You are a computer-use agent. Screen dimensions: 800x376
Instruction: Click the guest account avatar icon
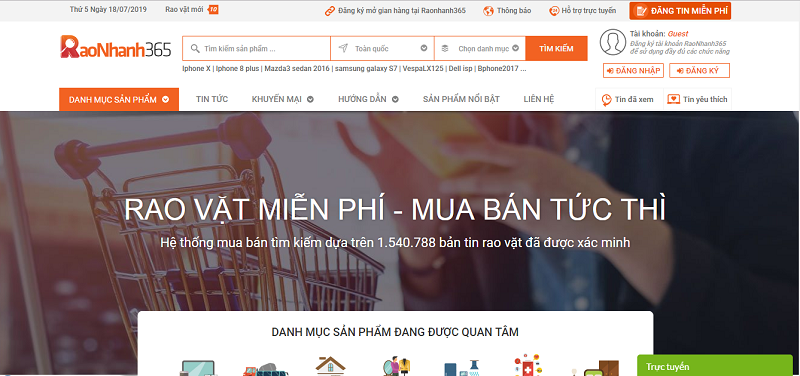click(613, 42)
